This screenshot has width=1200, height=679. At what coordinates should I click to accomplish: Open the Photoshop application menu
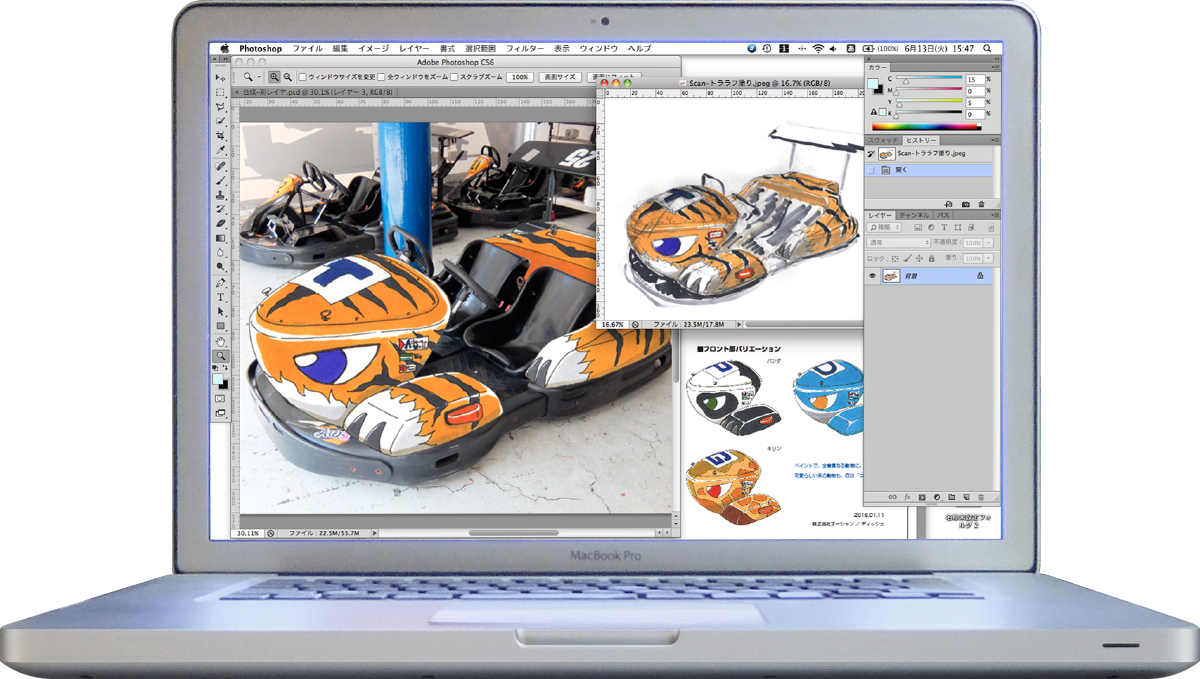[261, 48]
